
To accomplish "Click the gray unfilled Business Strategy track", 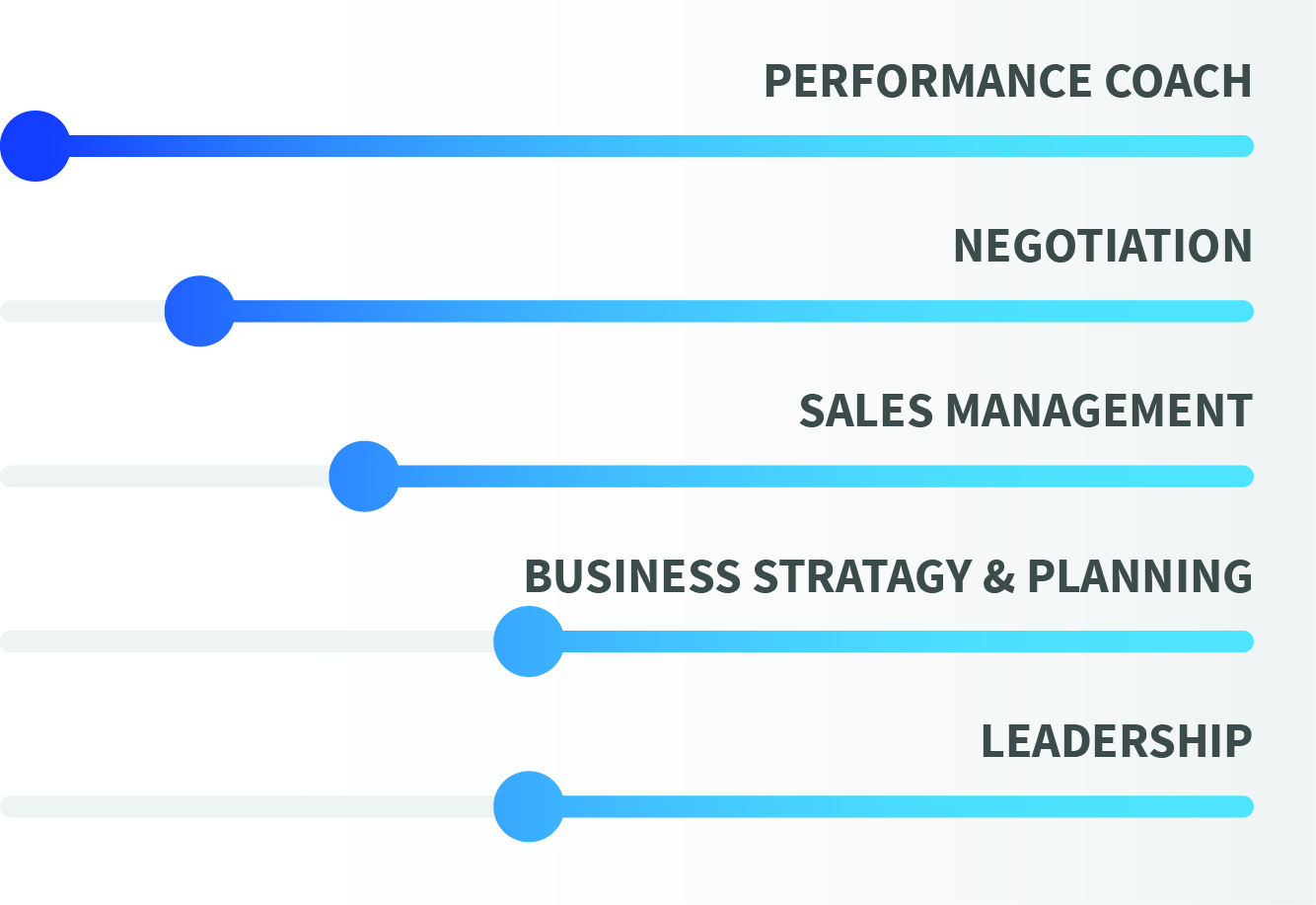I will click(x=247, y=641).
